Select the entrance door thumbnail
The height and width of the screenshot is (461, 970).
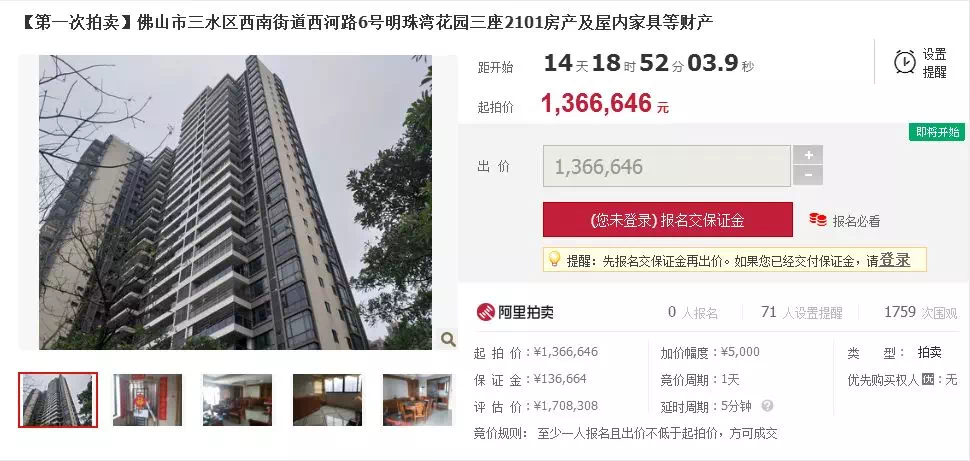[147, 400]
